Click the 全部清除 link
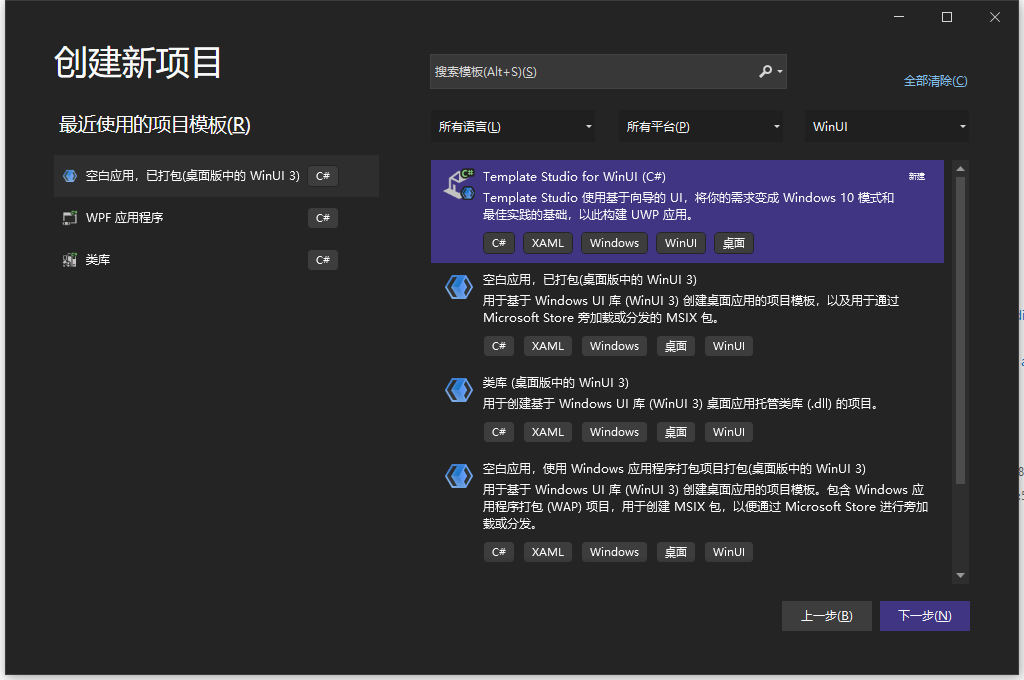 935,81
